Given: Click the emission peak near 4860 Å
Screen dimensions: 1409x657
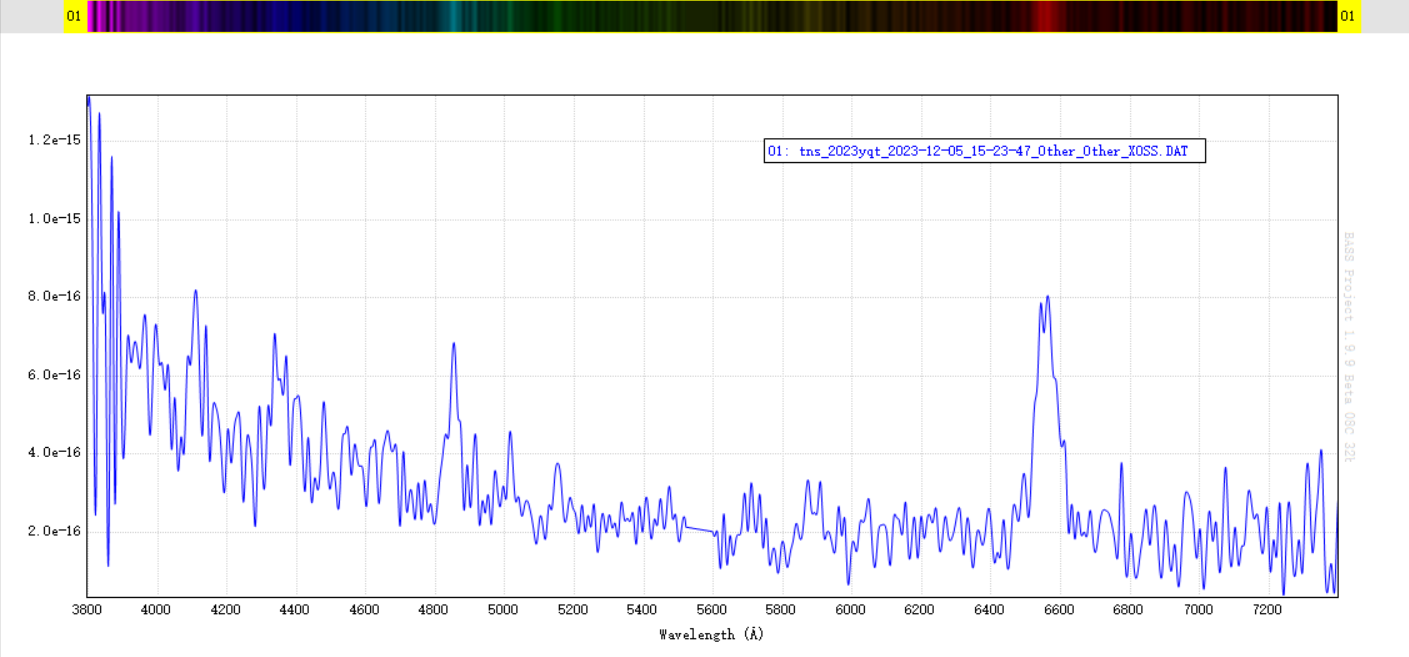Looking at the screenshot, I should (x=454, y=345).
